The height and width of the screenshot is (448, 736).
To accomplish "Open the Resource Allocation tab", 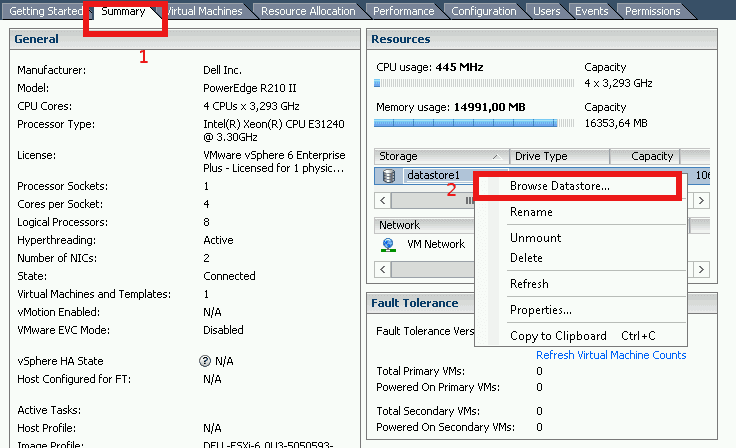I will 307,12.
